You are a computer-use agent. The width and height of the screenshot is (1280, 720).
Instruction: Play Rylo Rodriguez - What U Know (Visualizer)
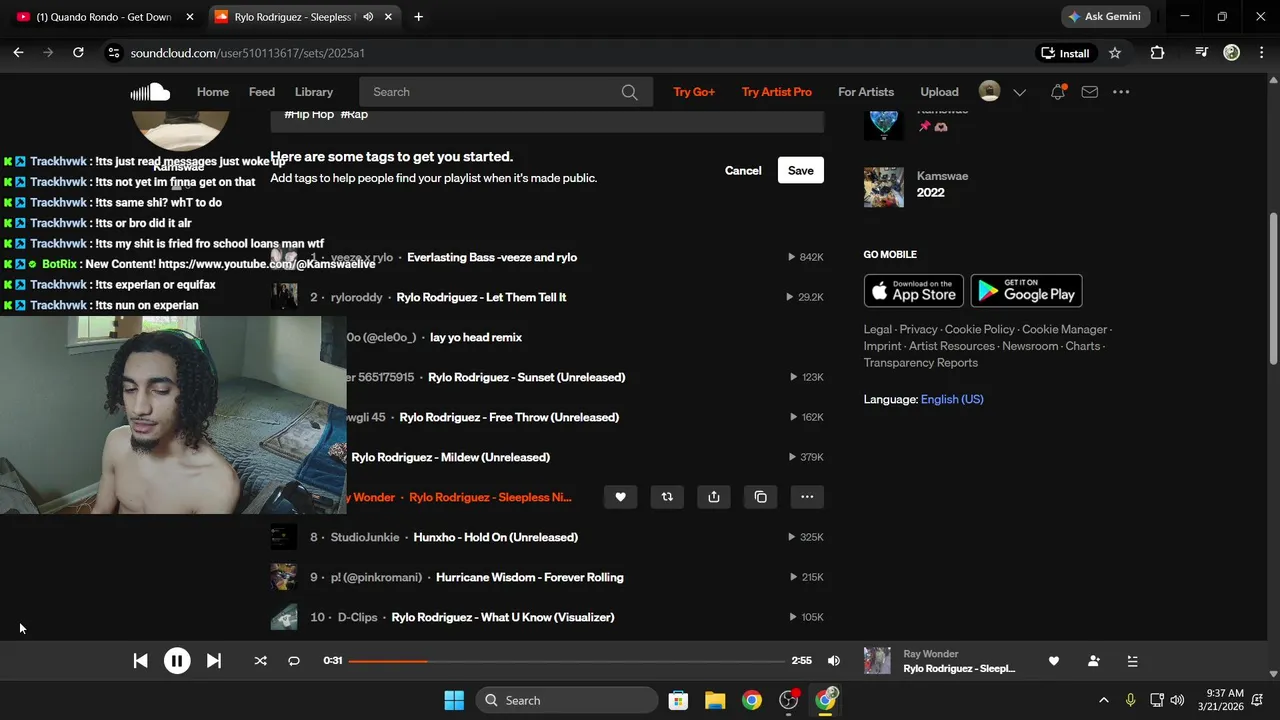tap(503, 617)
